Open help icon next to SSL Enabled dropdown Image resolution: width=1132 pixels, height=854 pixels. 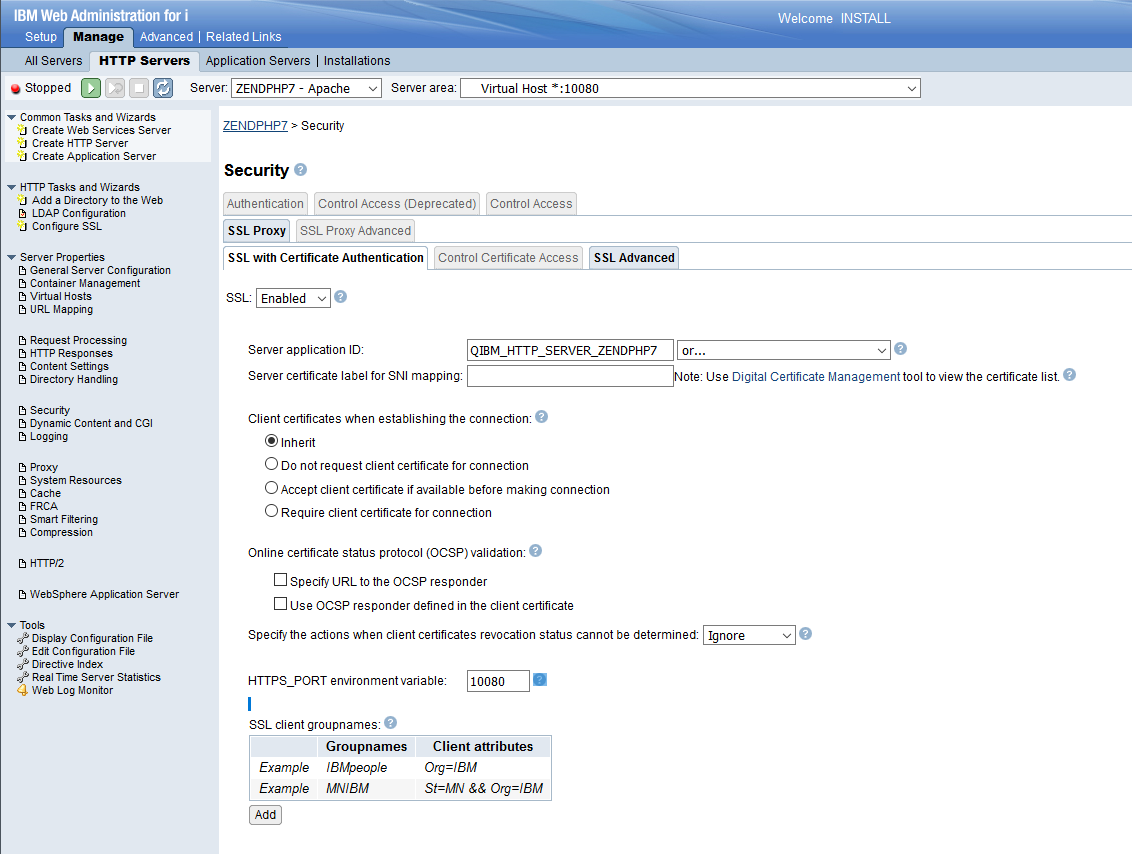340,297
